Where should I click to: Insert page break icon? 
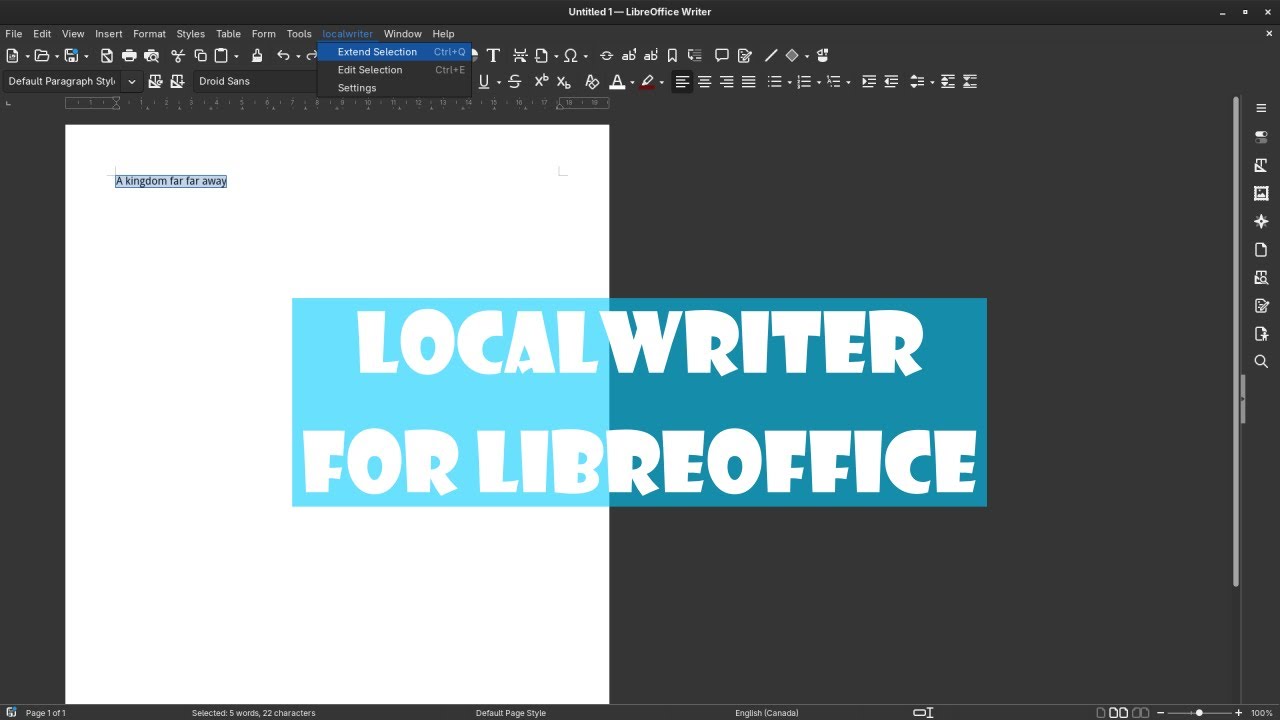pyautogui.click(x=520, y=56)
